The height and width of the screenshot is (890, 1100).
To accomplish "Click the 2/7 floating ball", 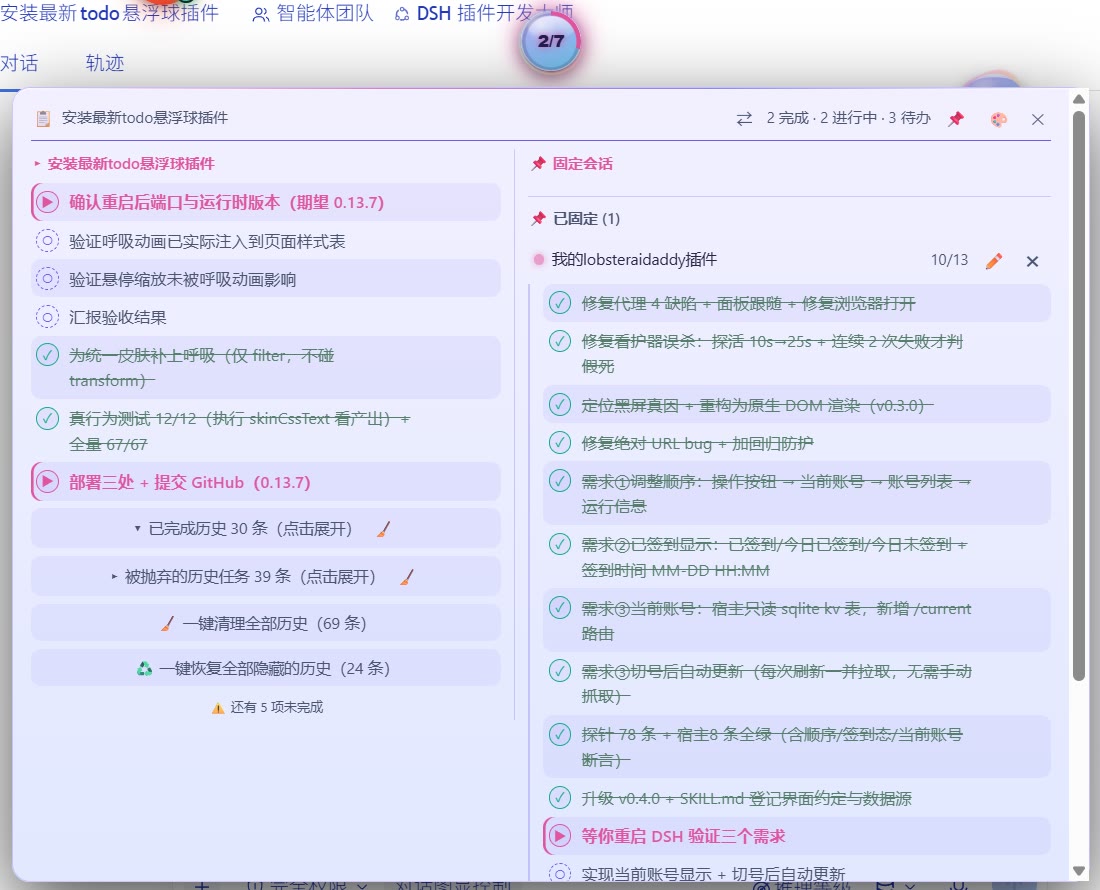I will click(x=551, y=41).
